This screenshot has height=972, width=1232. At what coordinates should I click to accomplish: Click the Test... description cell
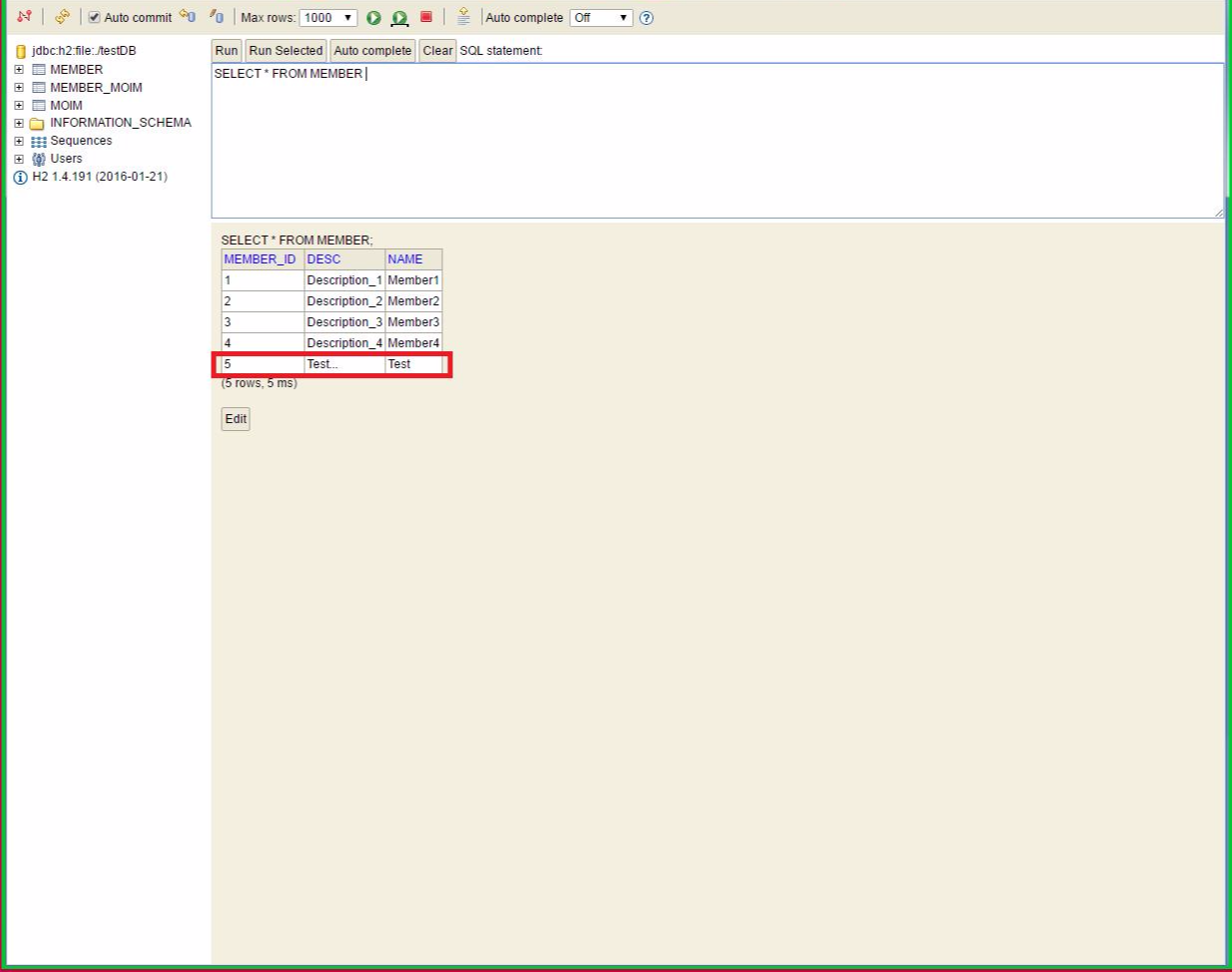pyautogui.click(x=344, y=364)
